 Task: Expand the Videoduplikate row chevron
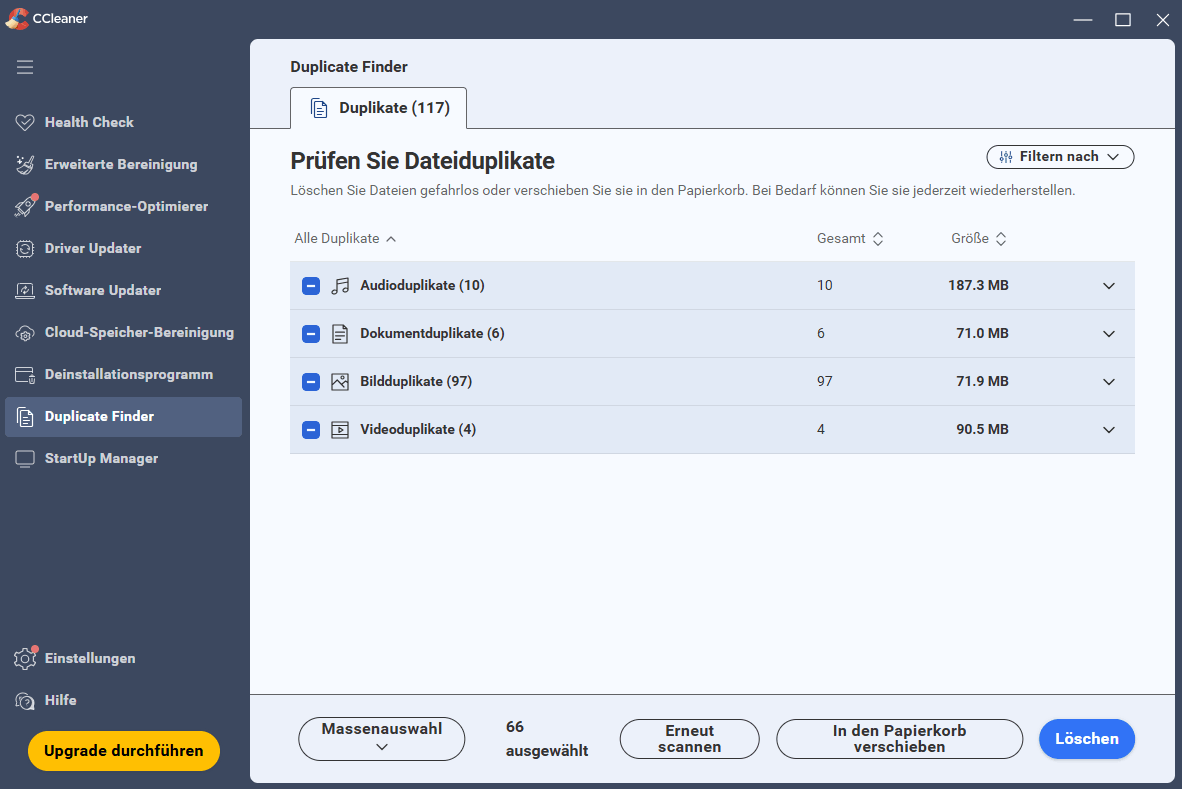[1109, 430]
